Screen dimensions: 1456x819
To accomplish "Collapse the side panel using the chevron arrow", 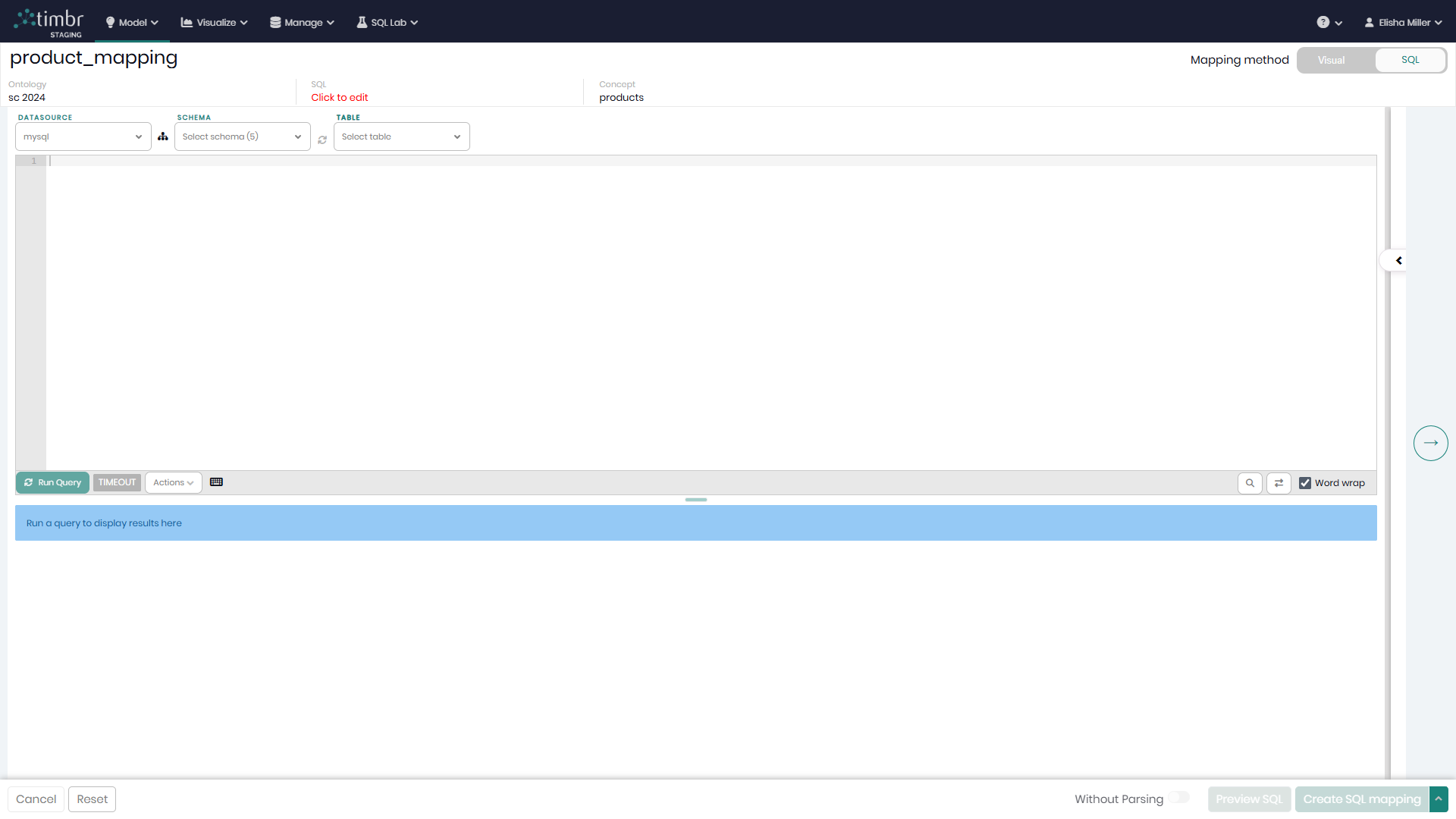I will [x=1398, y=260].
